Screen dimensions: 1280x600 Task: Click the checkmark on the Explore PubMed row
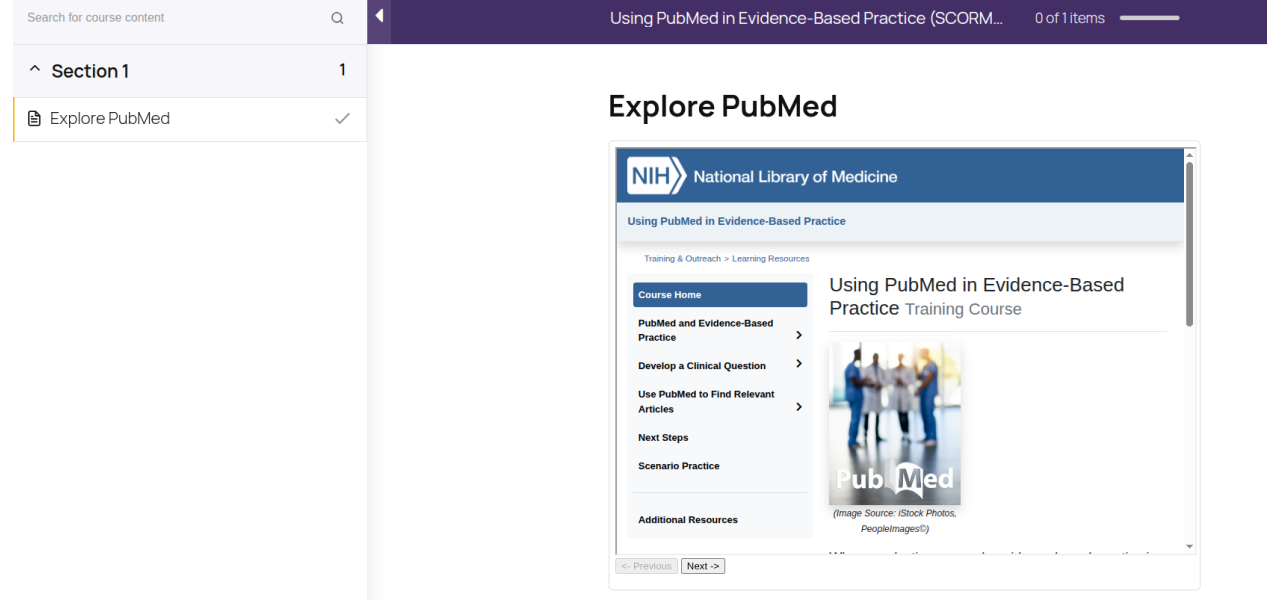point(342,118)
